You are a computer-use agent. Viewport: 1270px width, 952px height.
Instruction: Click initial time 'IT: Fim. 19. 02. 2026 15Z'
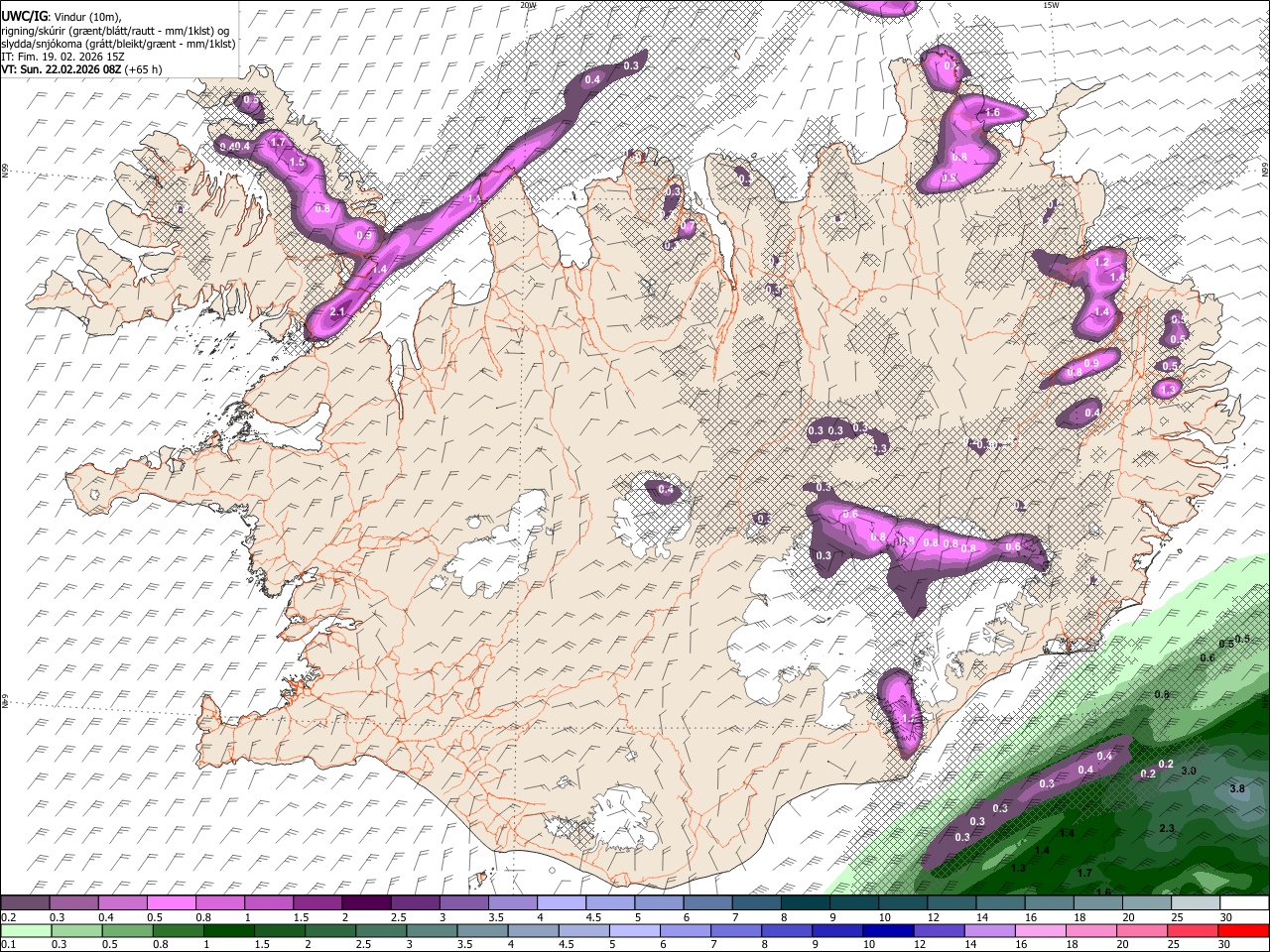point(63,57)
